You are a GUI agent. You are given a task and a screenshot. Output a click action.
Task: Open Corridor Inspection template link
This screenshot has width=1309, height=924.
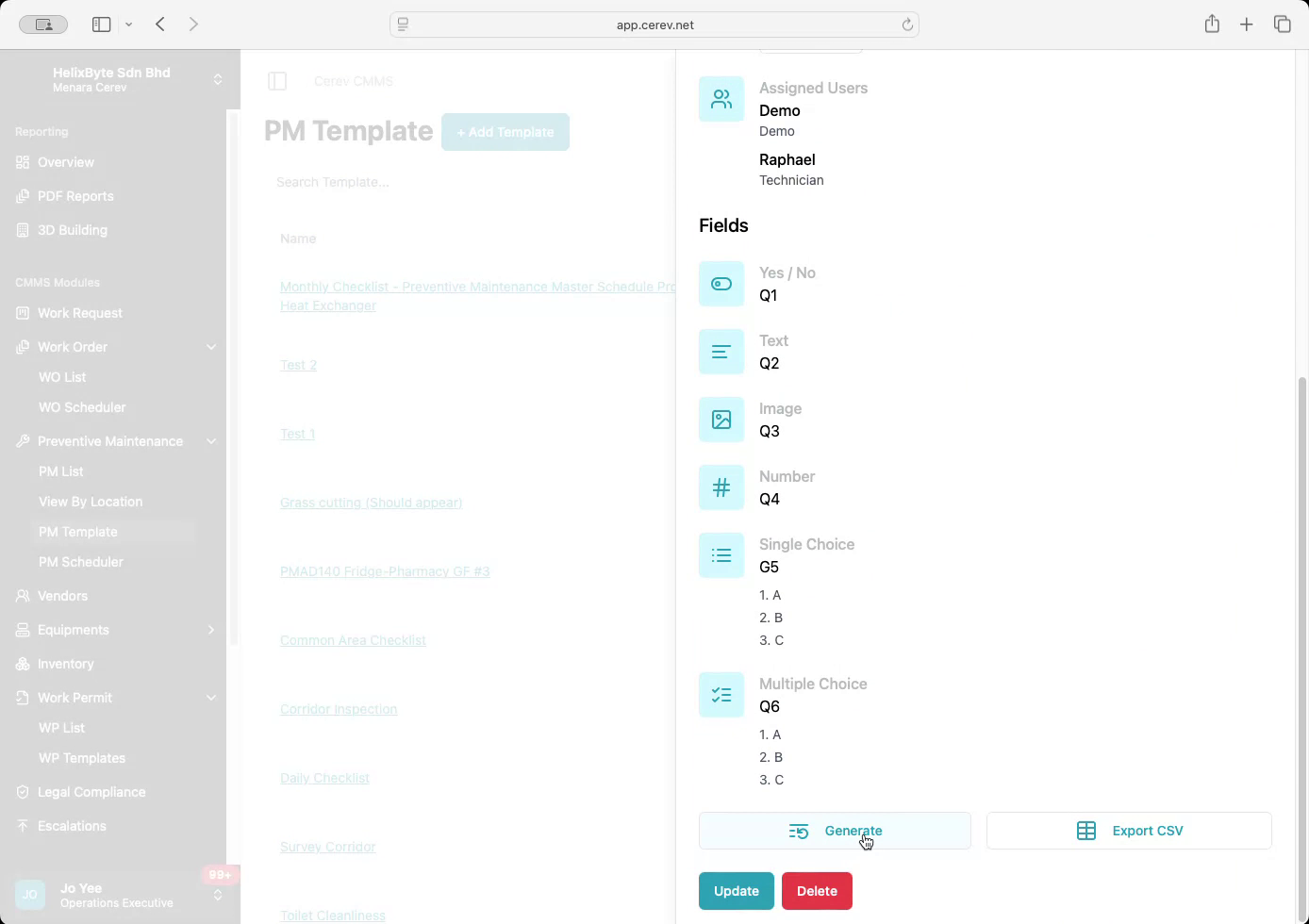click(339, 709)
